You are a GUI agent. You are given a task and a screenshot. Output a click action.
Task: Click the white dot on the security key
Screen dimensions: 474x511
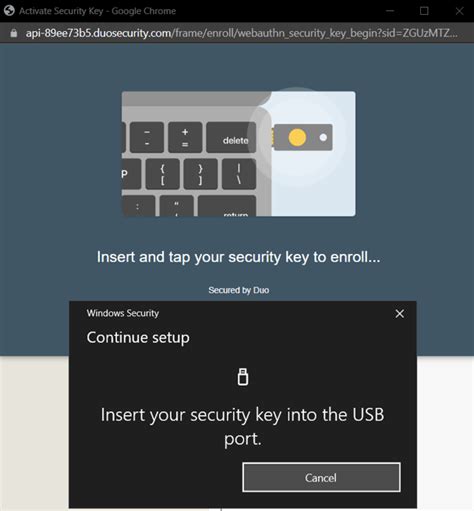[x=323, y=137]
